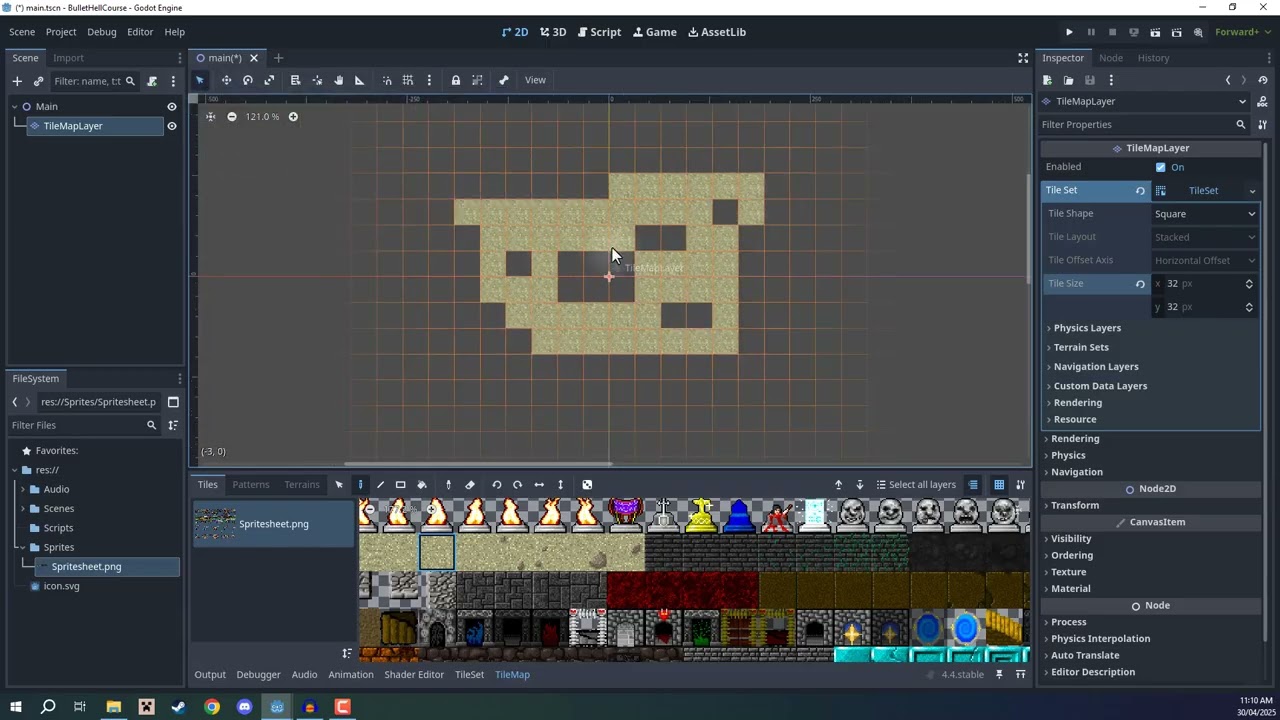Image resolution: width=1280 pixels, height=720 pixels.
Task: Open the Shader Editor bottom panel
Action: tap(414, 675)
